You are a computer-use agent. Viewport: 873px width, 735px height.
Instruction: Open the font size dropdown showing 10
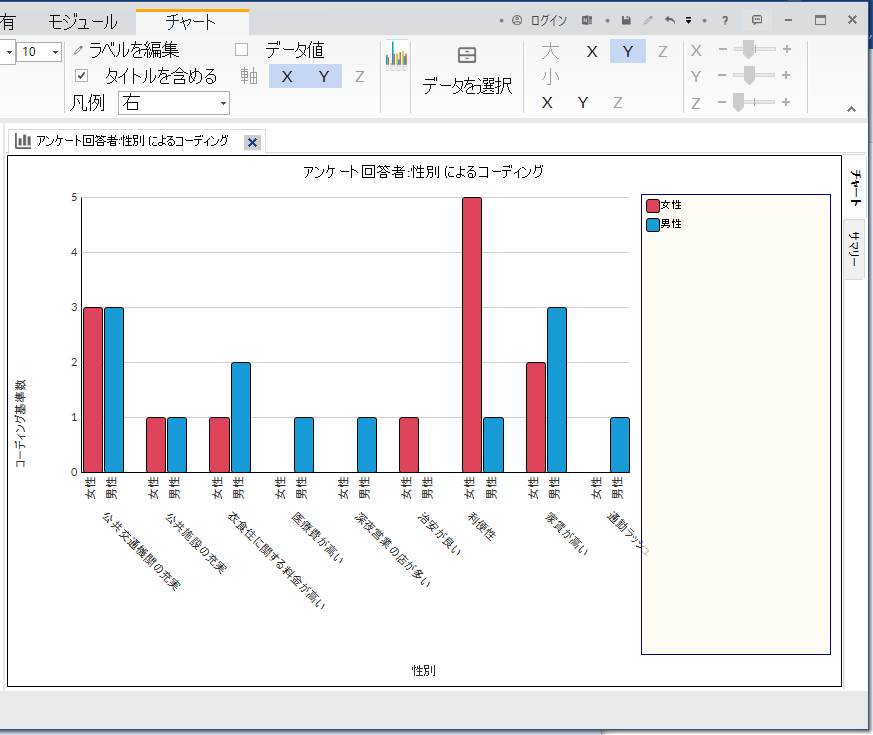coord(55,52)
